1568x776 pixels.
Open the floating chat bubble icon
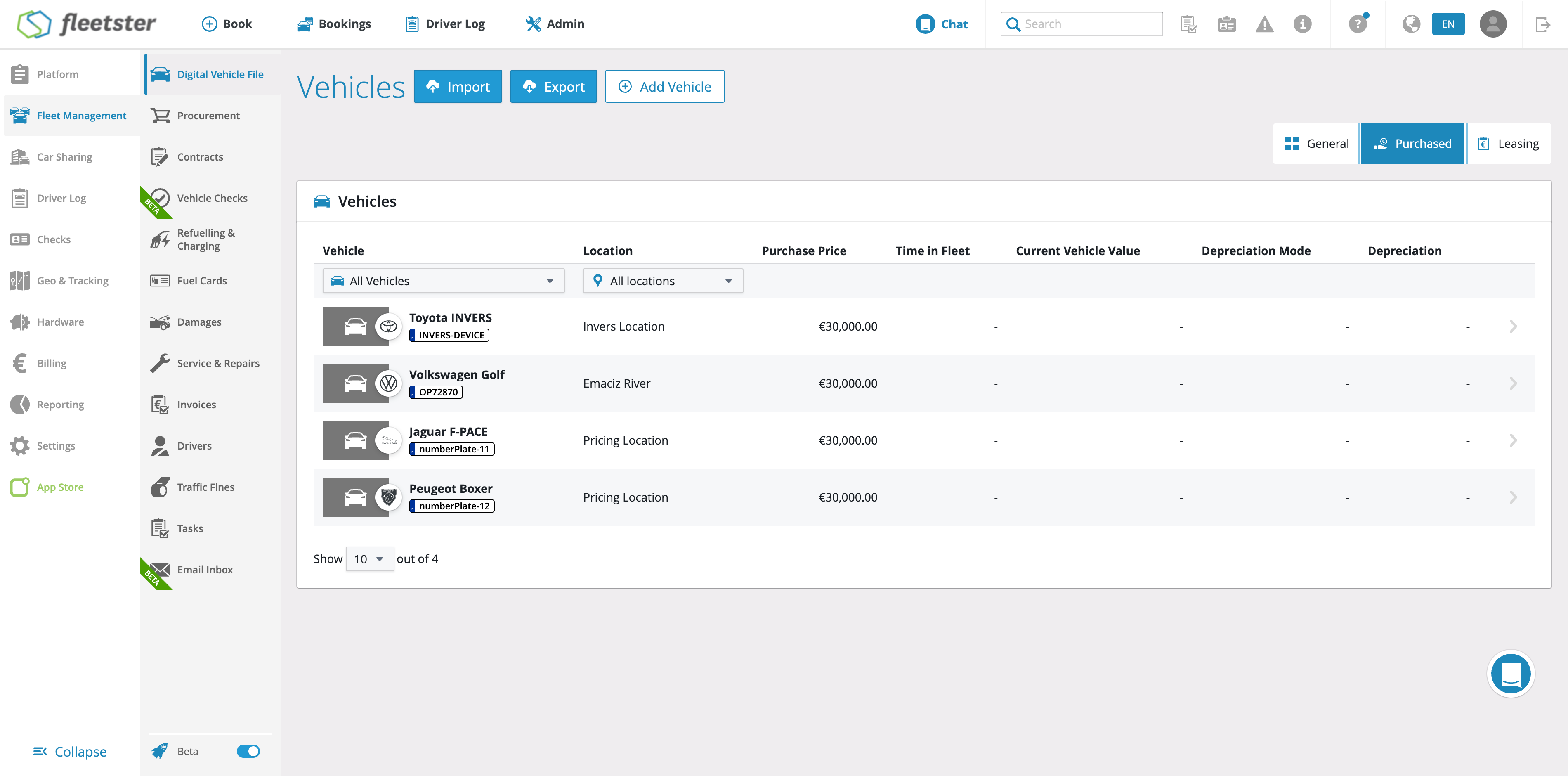(1510, 674)
